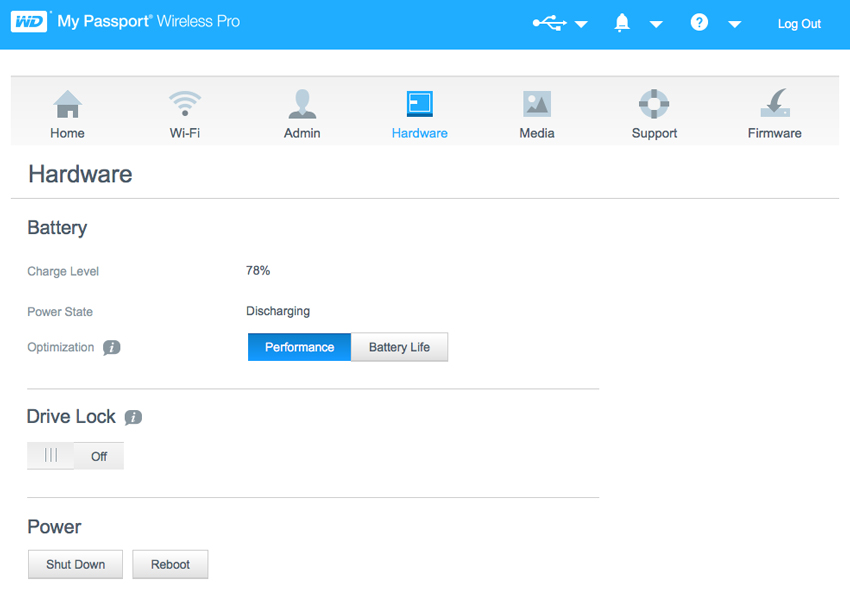
Task: Switch to the Admin tab
Action: point(302,114)
